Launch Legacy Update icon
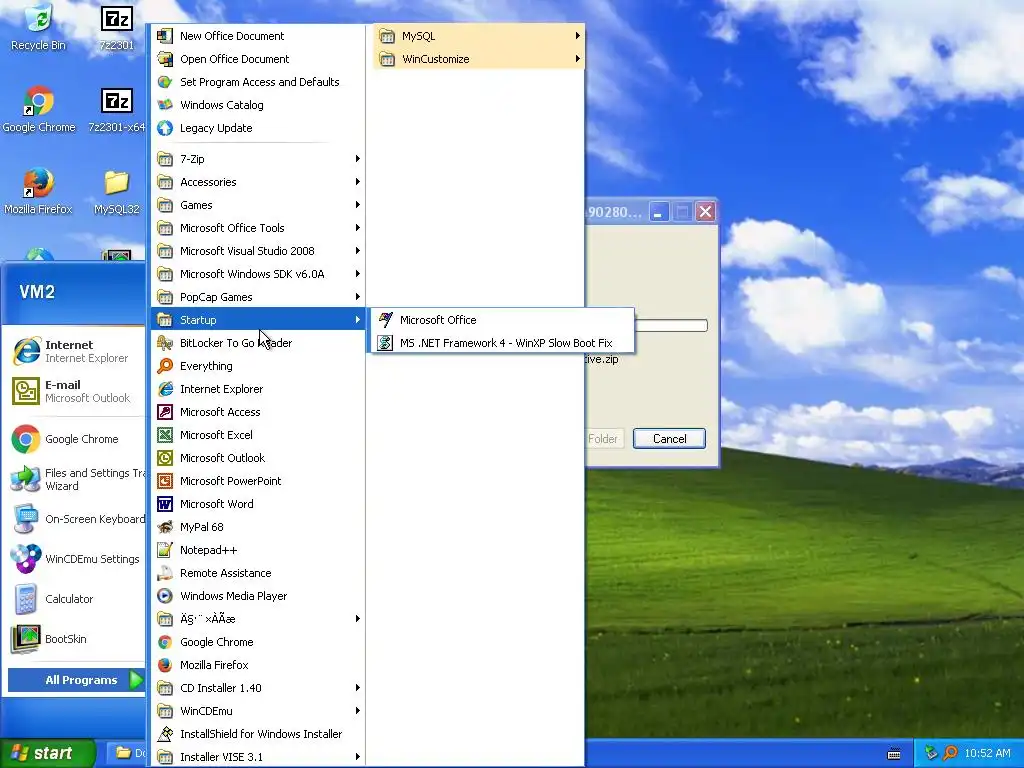 (x=165, y=128)
